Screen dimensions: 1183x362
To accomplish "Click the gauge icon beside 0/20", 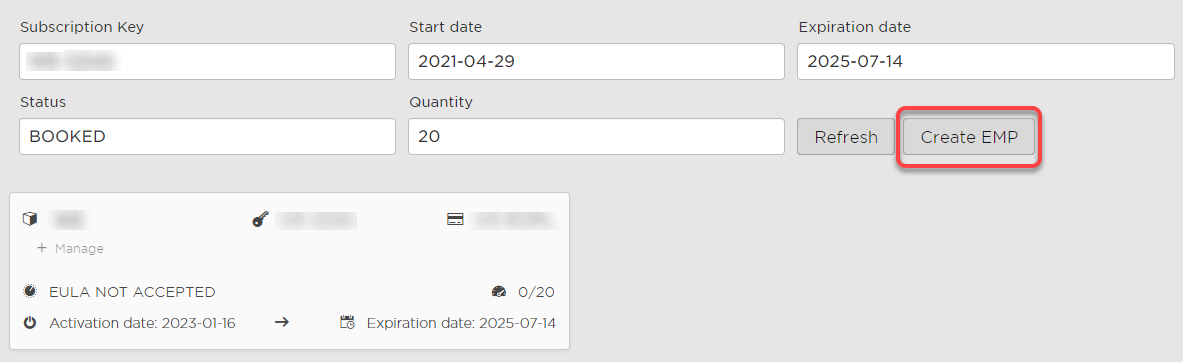I will coord(499,292).
